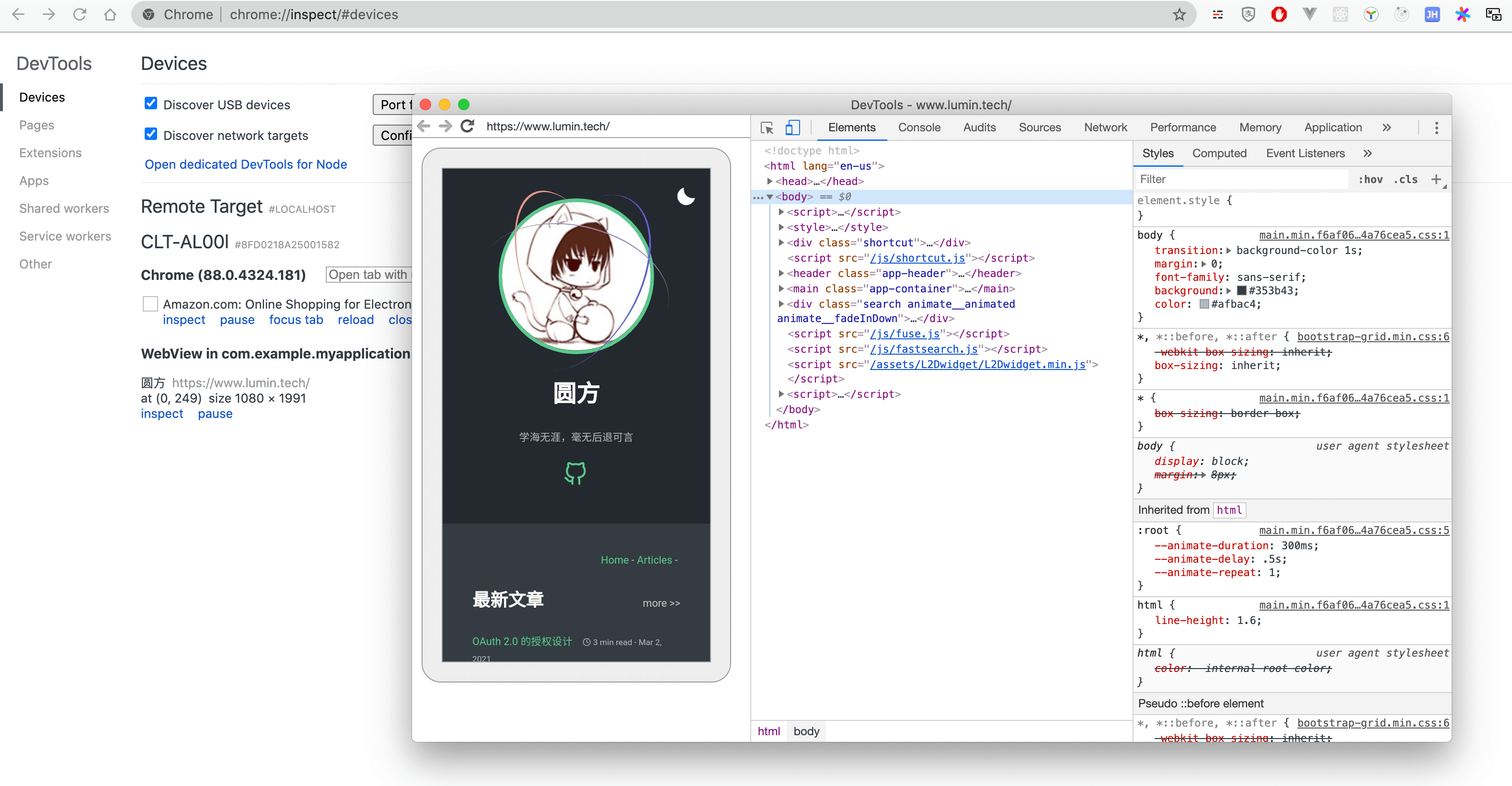
Task: Click the Chrome home icon
Action: point(110,14)
